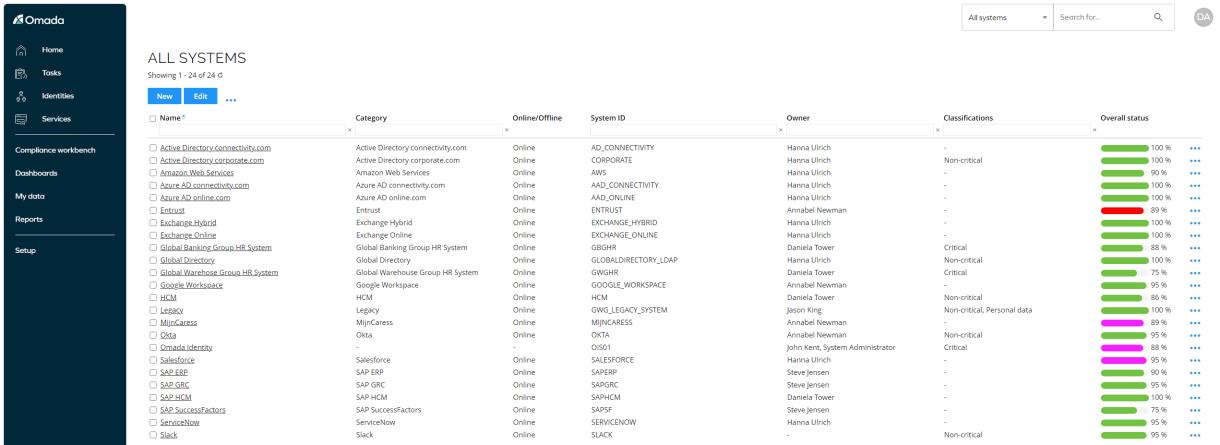1220x445 pixels.
Task: Click the Services icon in sidebar
Action: pyautogui.click(x=20, y=119)
